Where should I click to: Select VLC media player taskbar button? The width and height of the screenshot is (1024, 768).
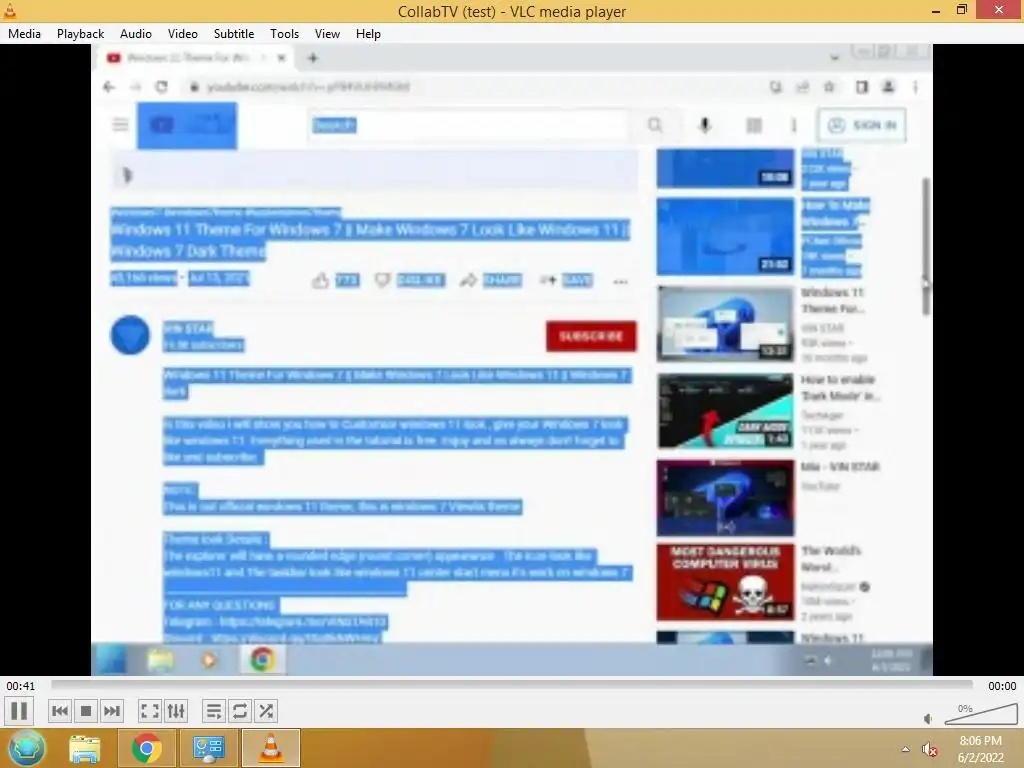271,748
